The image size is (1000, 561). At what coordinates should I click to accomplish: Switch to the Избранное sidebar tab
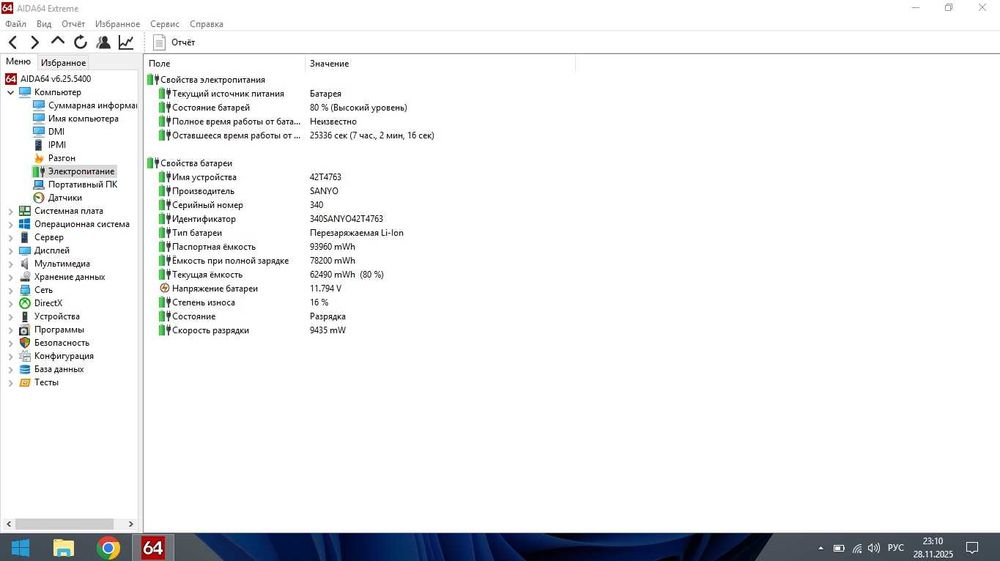tap(63, 62)
